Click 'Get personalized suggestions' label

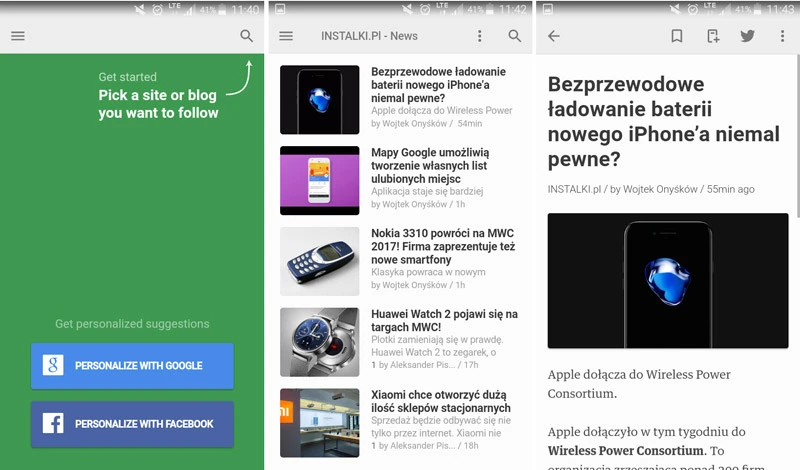point(132,324)
